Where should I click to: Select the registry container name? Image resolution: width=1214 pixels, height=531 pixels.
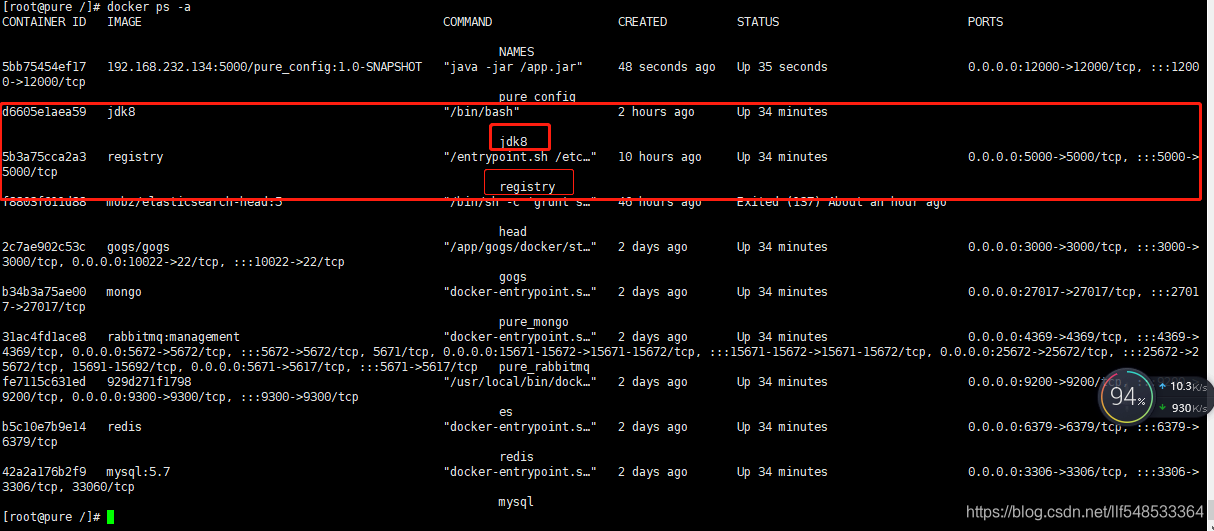[527, 187]
